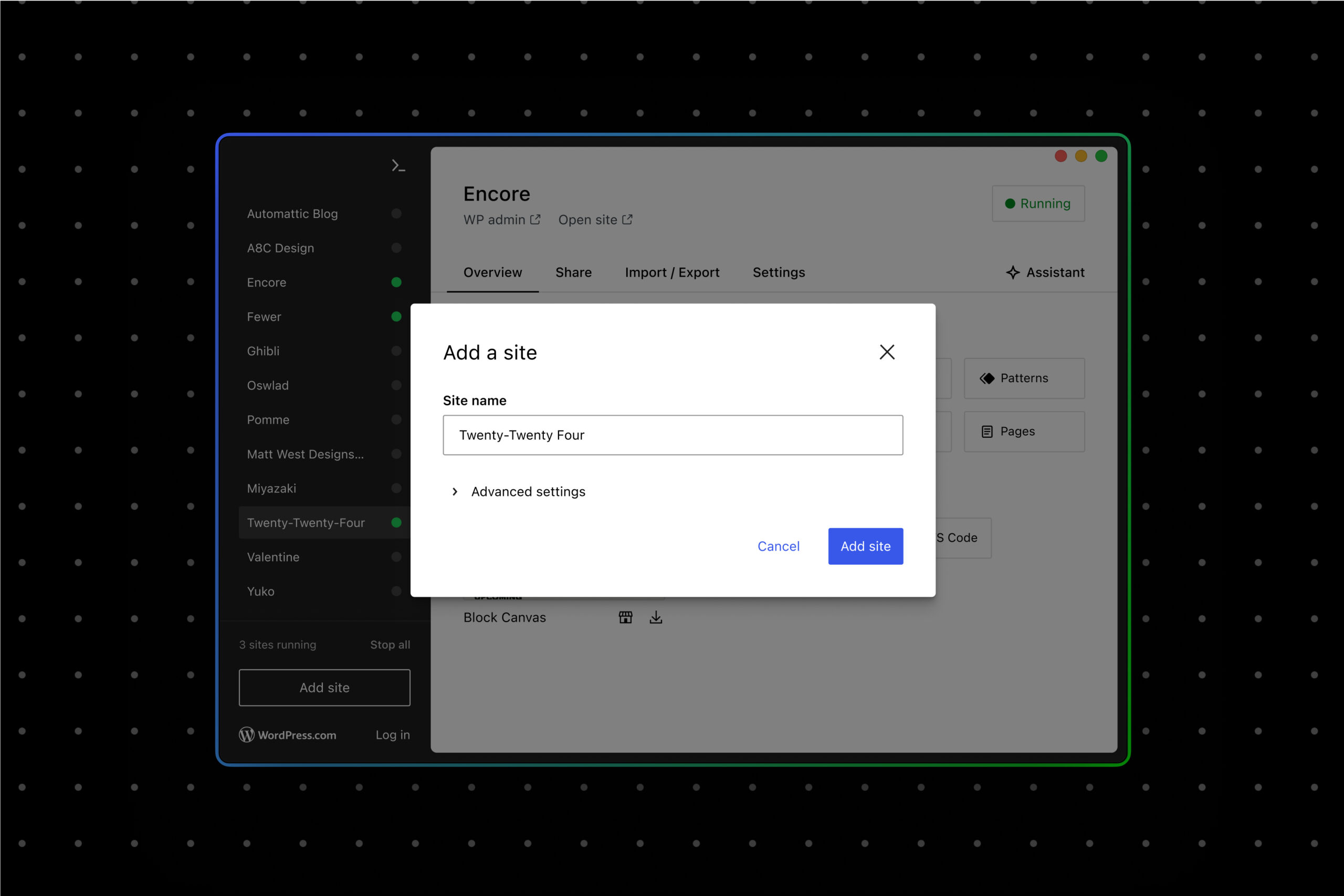Close the Add a site dialog
Screen dimensions: 1344x896
coord(887,352)
